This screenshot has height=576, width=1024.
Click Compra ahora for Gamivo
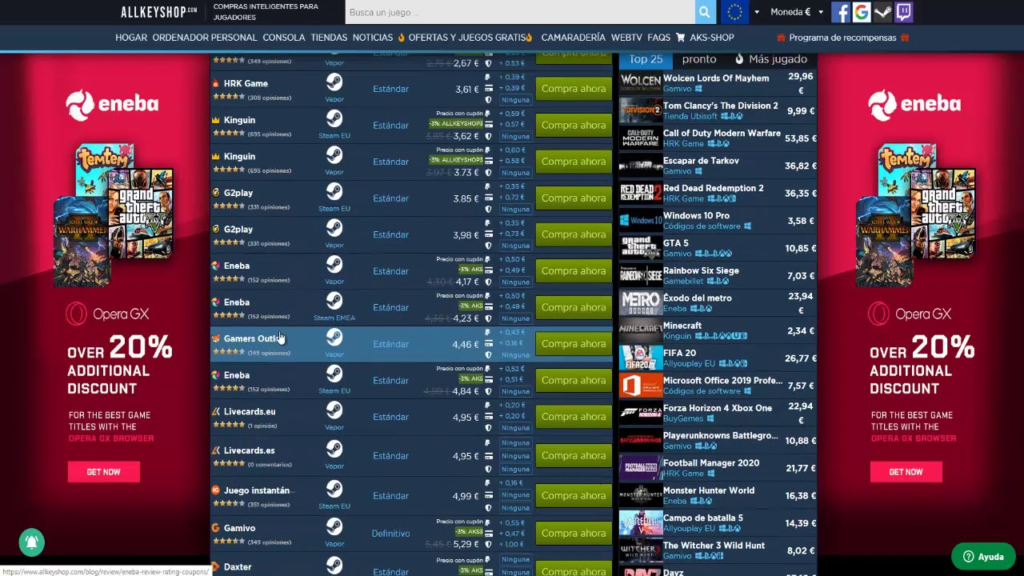pyautogui.click(x=573, y=533)
